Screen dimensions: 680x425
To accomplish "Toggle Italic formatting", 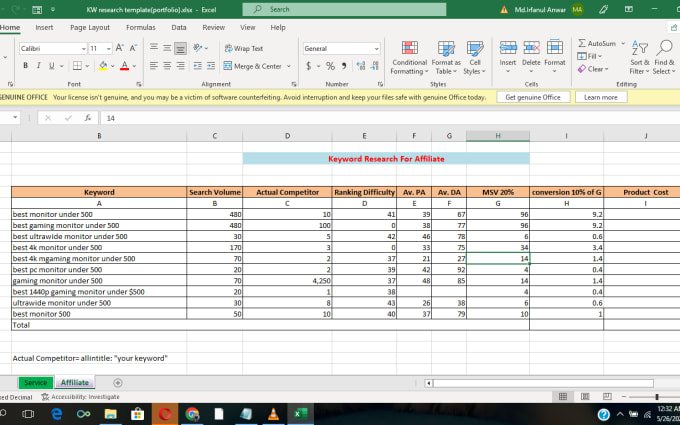I will click(39, 65).
